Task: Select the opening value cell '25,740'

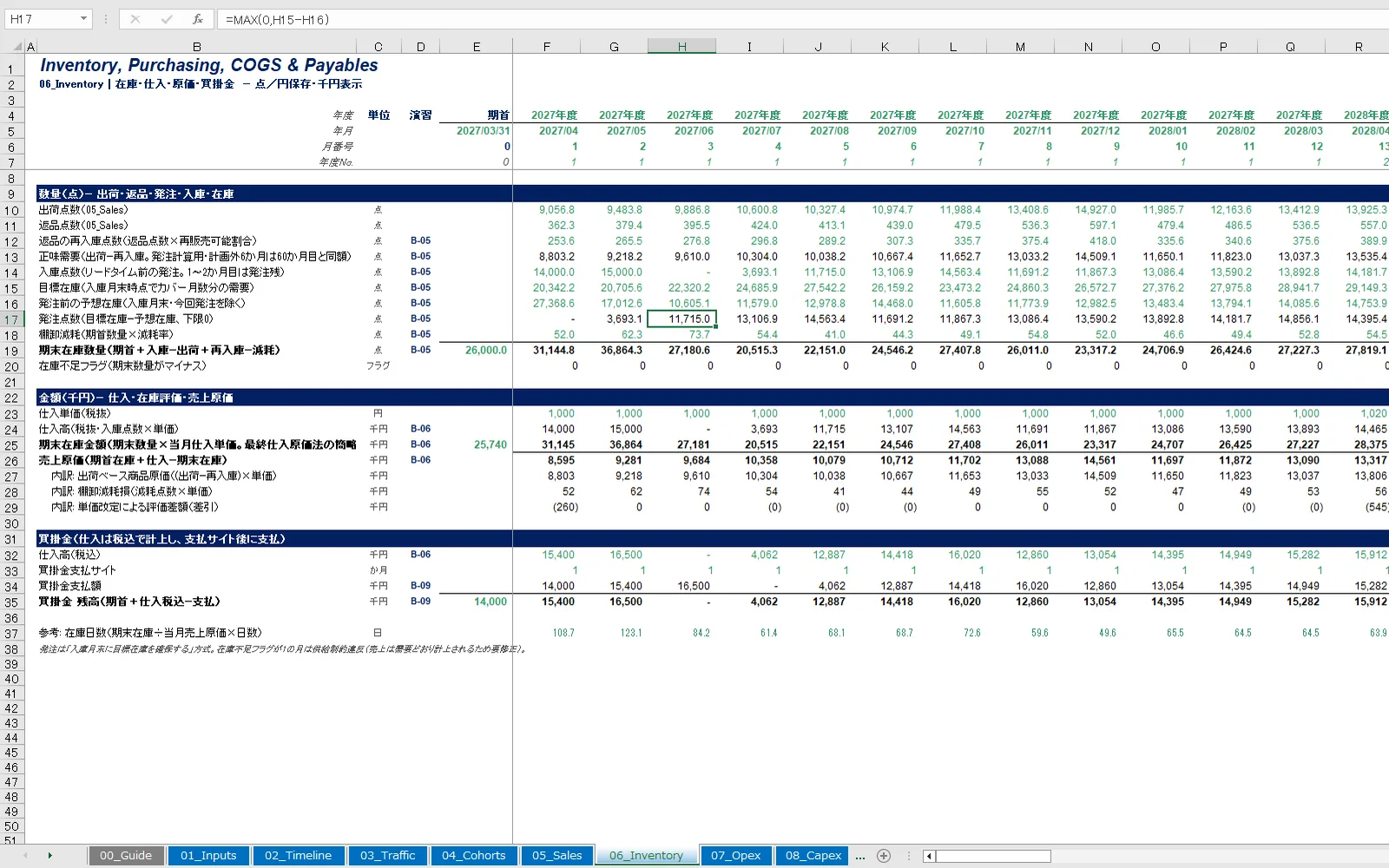Action: 476,444
